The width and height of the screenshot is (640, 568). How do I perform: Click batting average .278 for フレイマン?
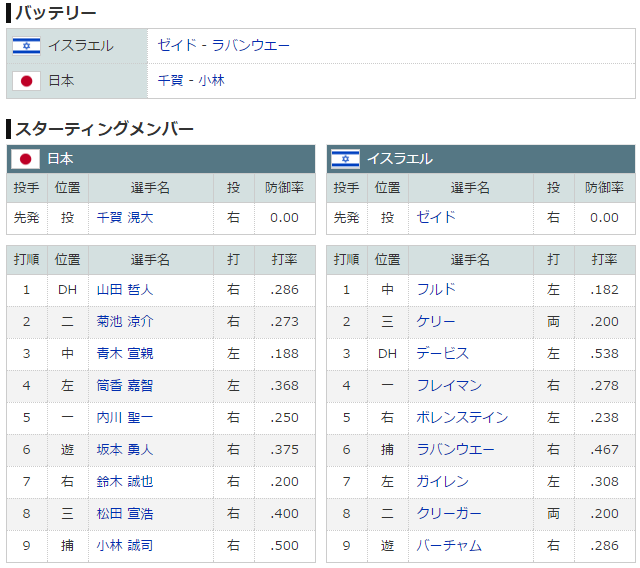[x=604, y=386]
